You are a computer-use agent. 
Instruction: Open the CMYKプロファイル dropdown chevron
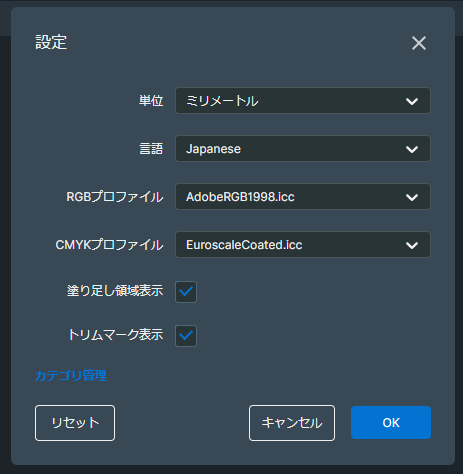tap(412, 245)
